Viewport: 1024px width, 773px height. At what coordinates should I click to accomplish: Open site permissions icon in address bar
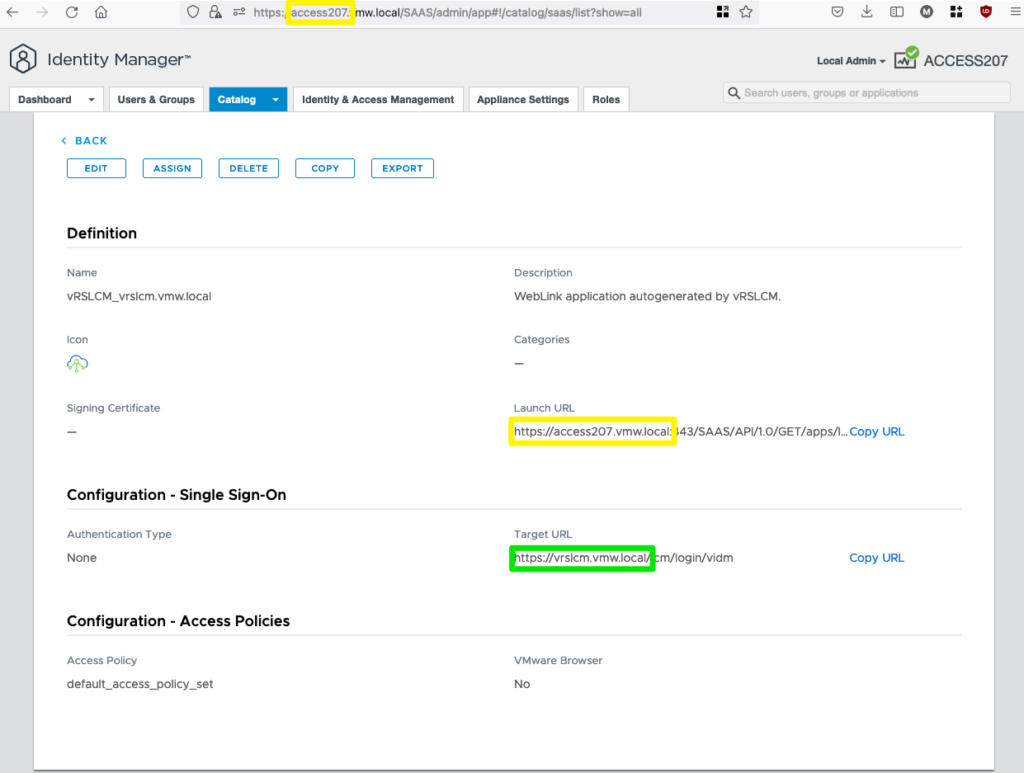239,12
